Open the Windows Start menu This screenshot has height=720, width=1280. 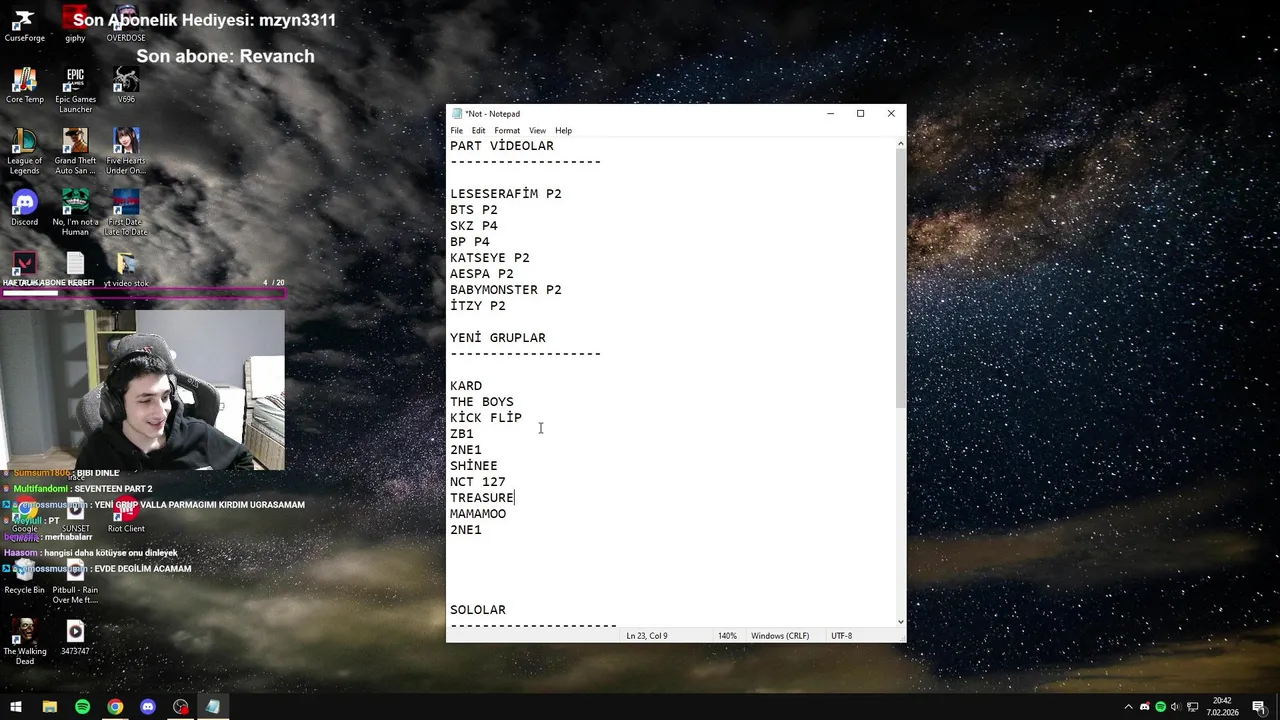pyautogui.click(x=16, y=707)
